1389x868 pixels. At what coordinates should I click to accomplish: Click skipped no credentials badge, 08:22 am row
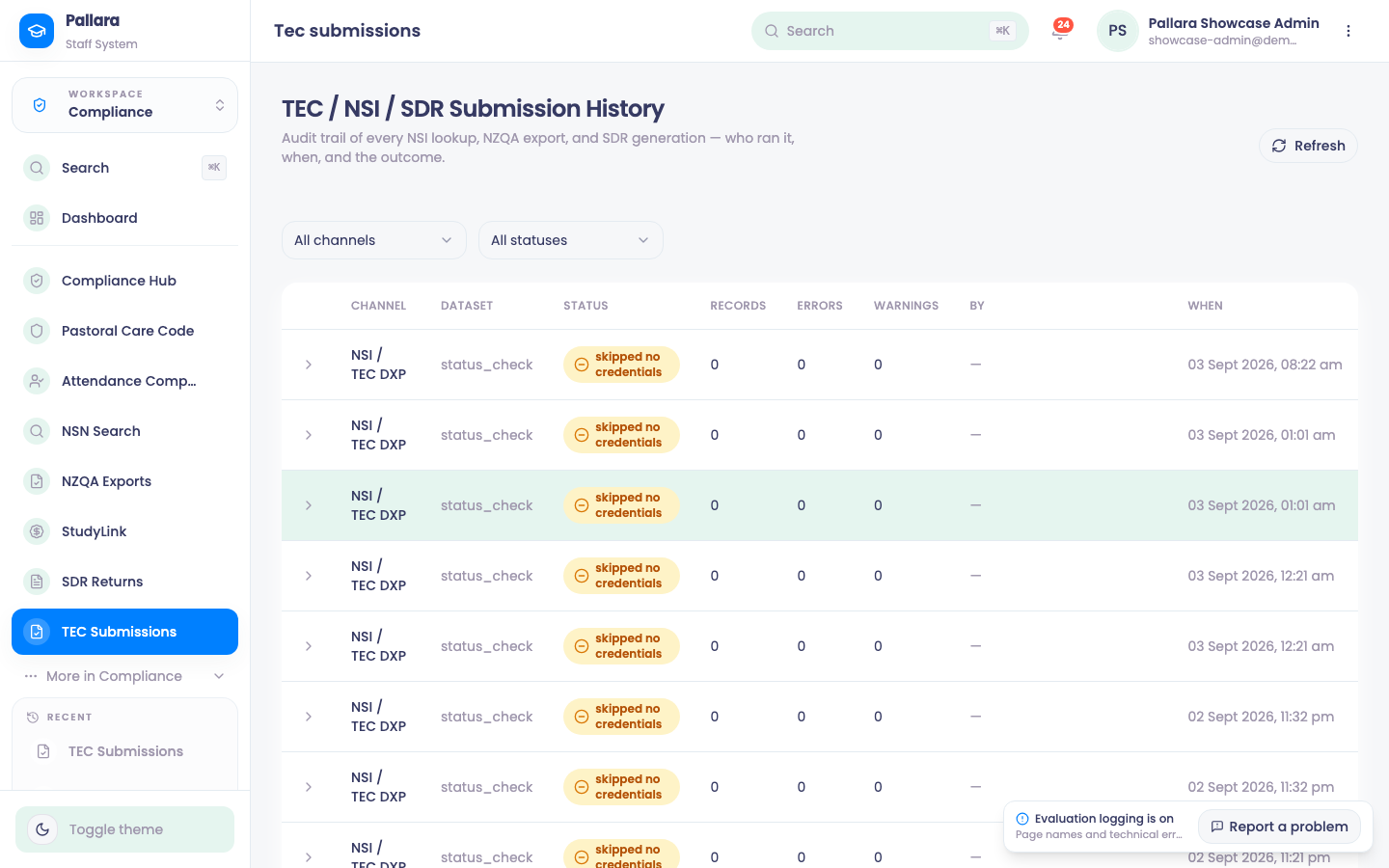(x=621, y=365)
